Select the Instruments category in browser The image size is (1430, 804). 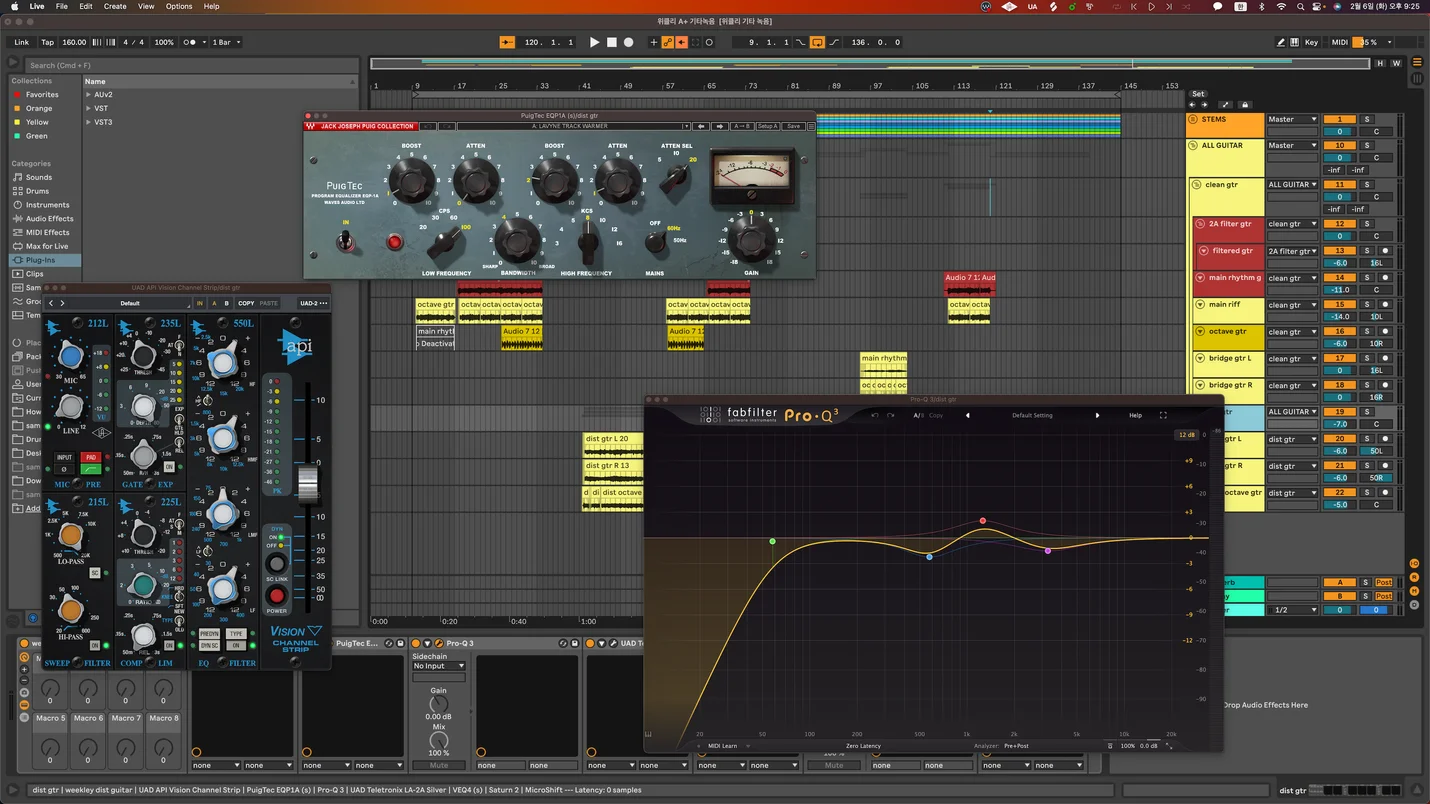click(47, 205)
